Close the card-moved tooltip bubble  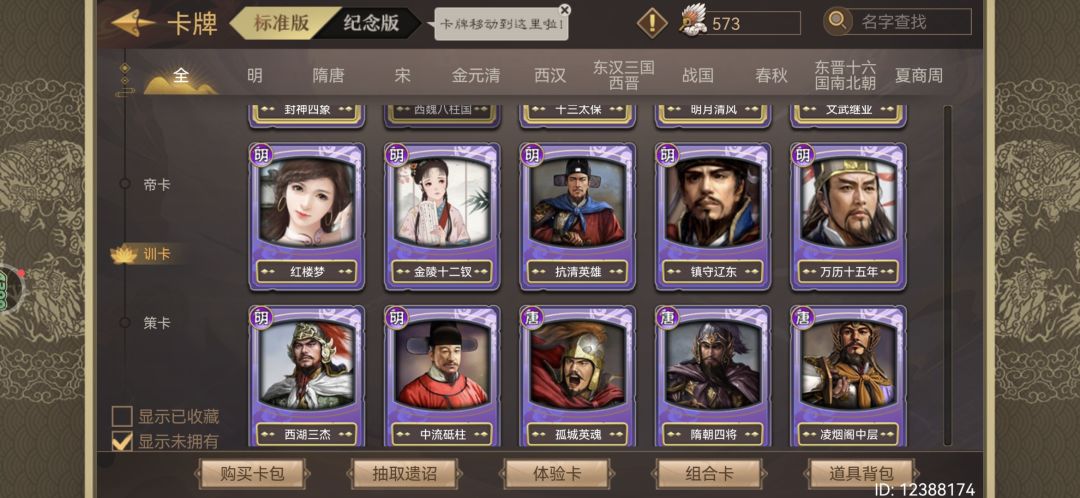pos(565,10)
